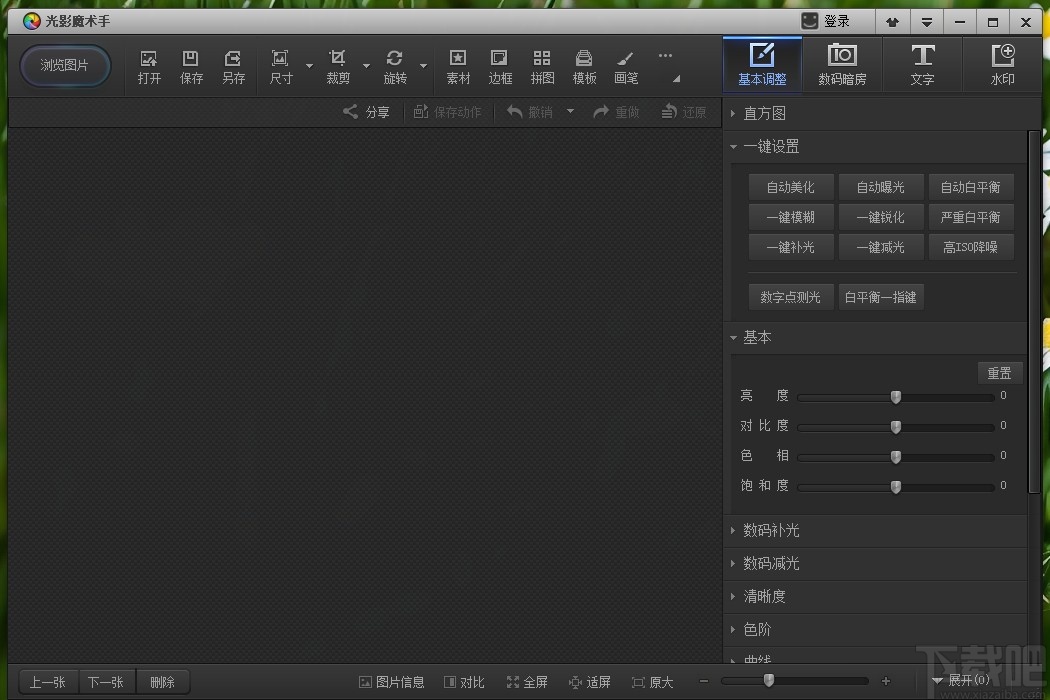Click the 还原 restore button
This screenshot has width=1050, height=700.
[x=684, y=112]
